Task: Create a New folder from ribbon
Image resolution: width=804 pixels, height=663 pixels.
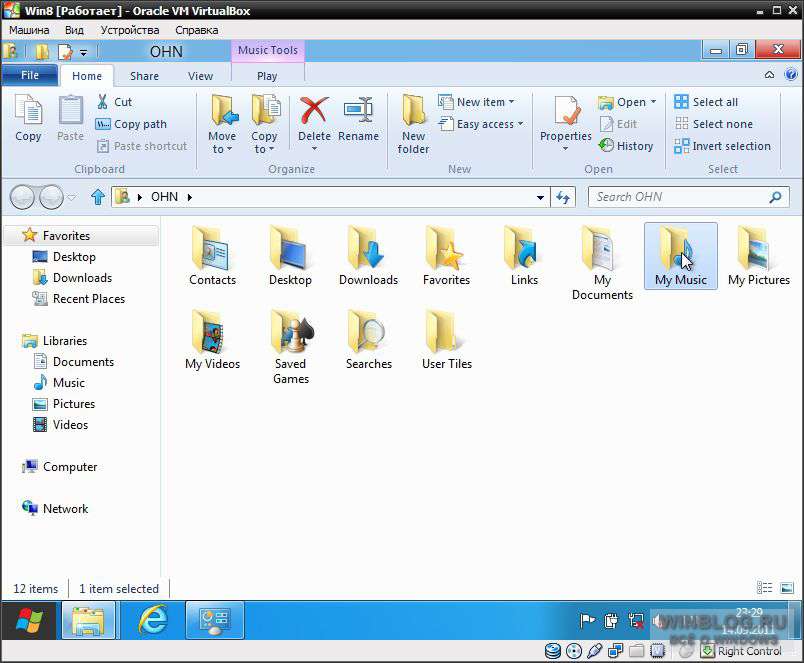Action: pyautogui.click(x=413, y=126)
